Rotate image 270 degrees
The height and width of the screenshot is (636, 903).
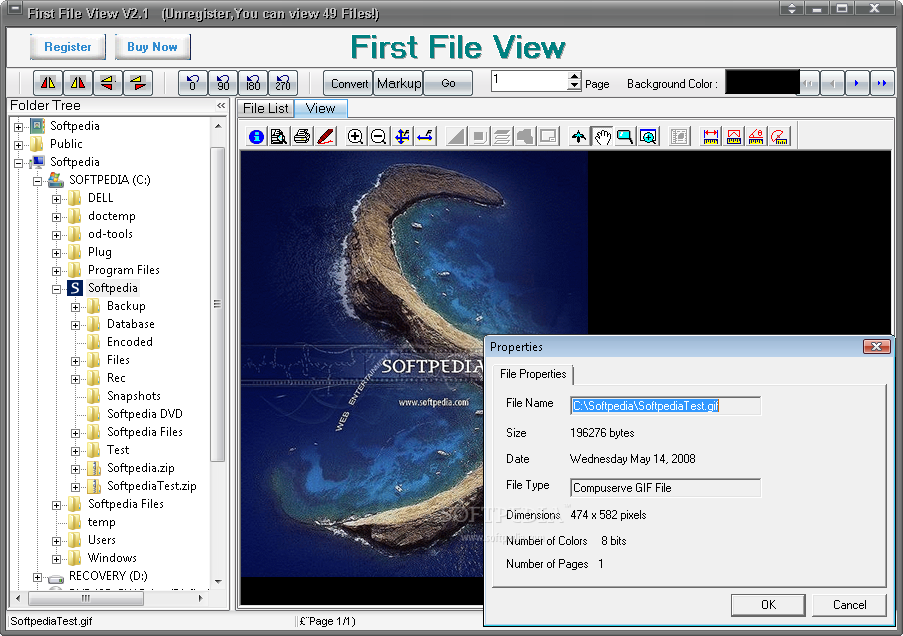(x=283, y=83)
